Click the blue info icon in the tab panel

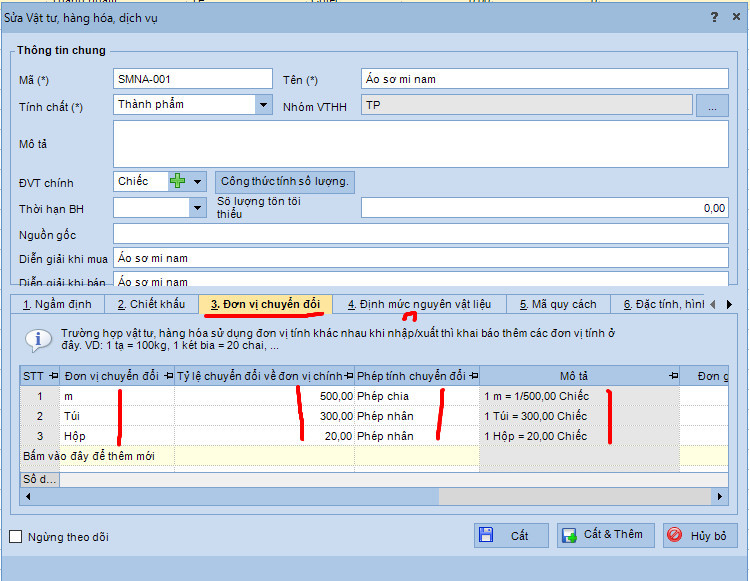(x=38, y=339)
